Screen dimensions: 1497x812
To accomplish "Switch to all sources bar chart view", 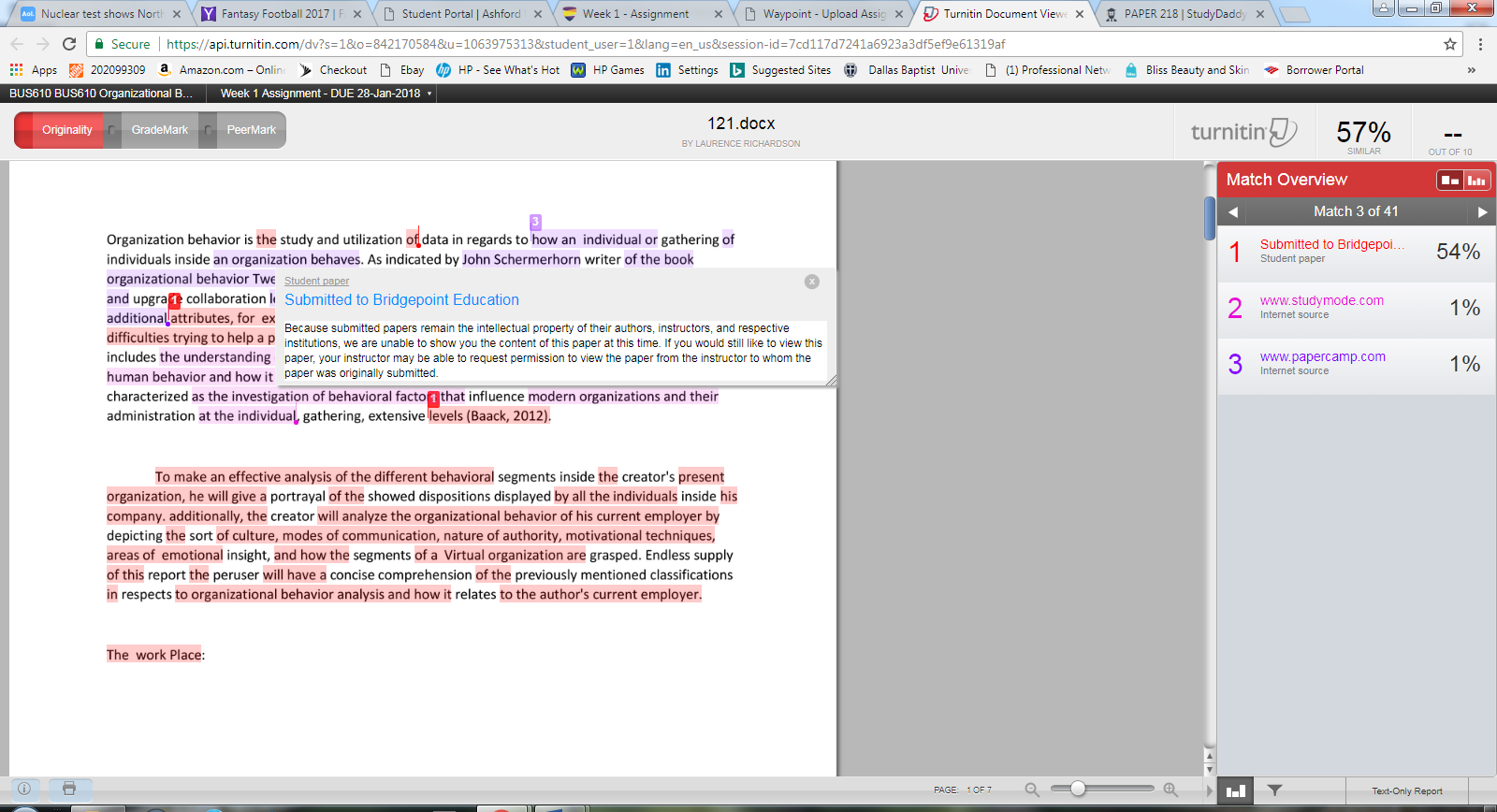I will coord(1476,181).
